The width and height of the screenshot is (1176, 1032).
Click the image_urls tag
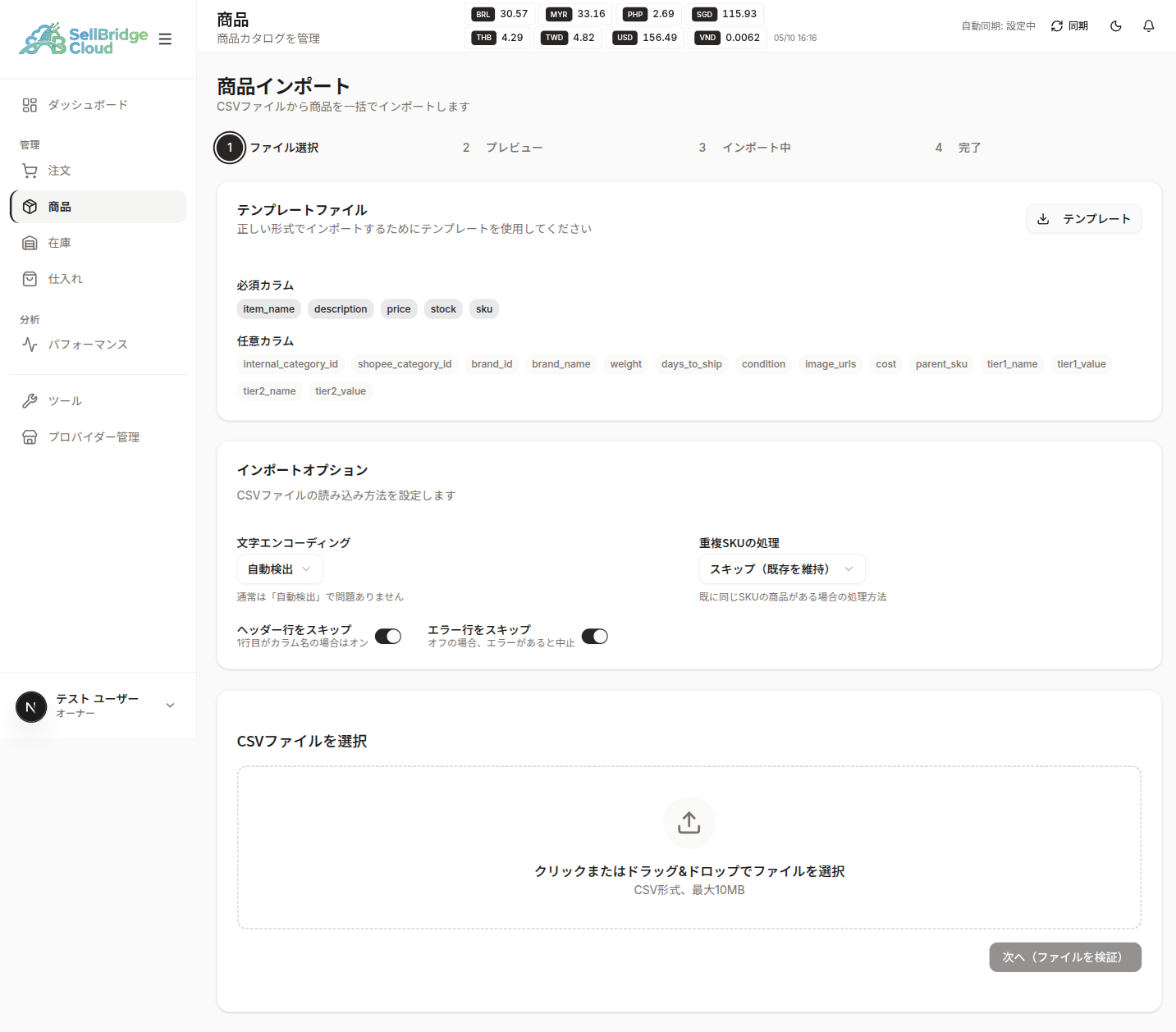pos(831,364)
